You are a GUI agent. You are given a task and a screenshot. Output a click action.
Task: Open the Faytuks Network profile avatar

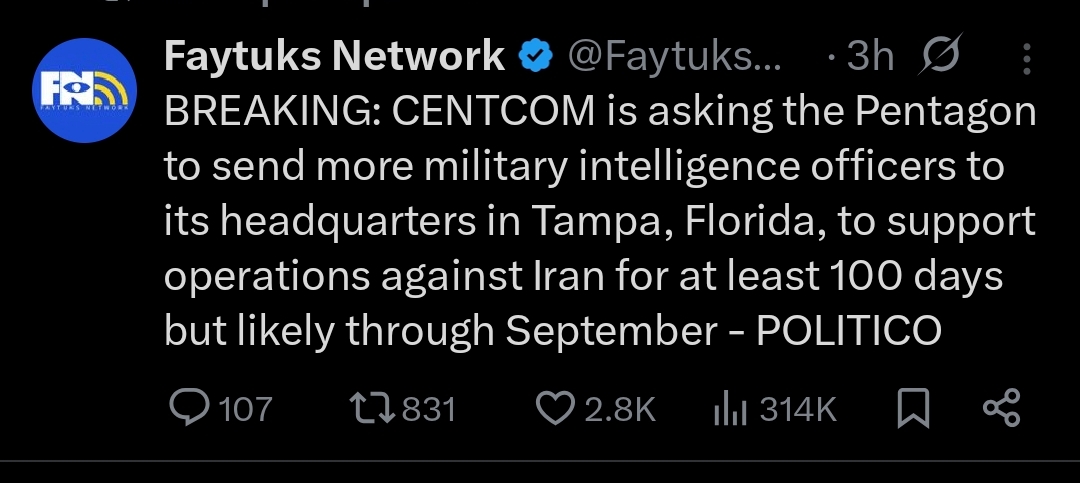coord(86,91)
